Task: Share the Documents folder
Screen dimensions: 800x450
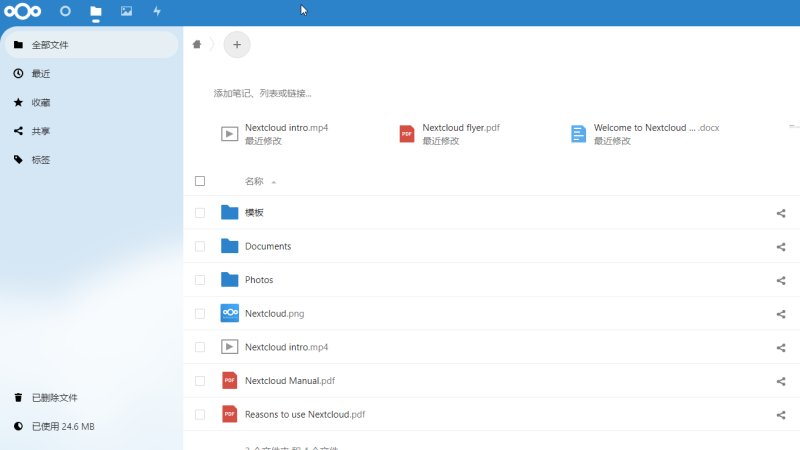Action: tap(781, 247)
